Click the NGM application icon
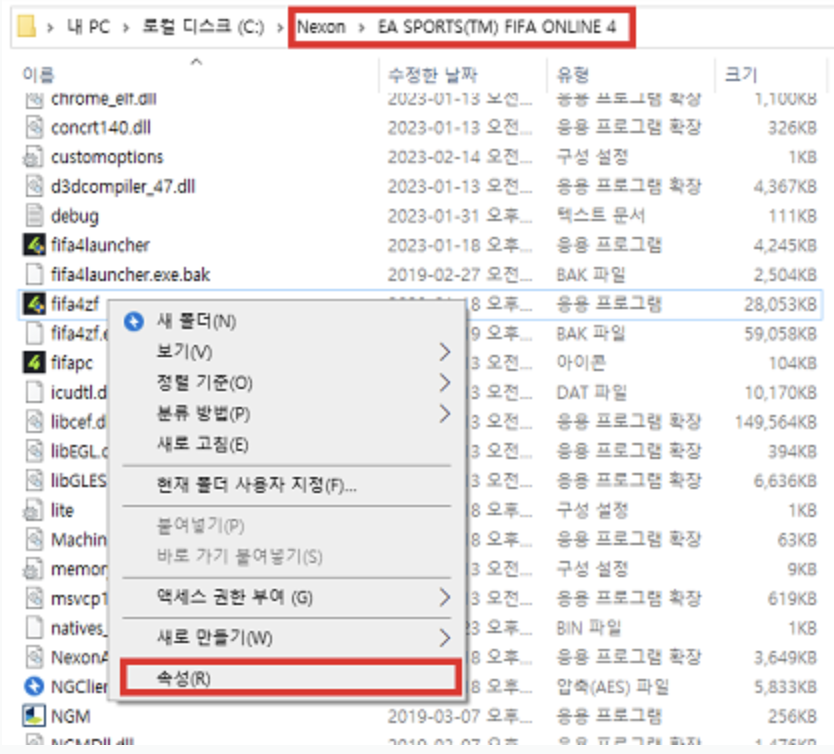This screenshot has height=754, width=834. [x=34, y=716]
